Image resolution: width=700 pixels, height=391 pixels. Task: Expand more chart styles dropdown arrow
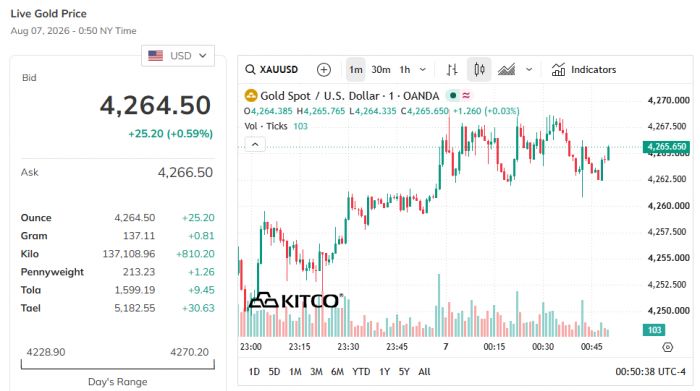pos(529,70)
